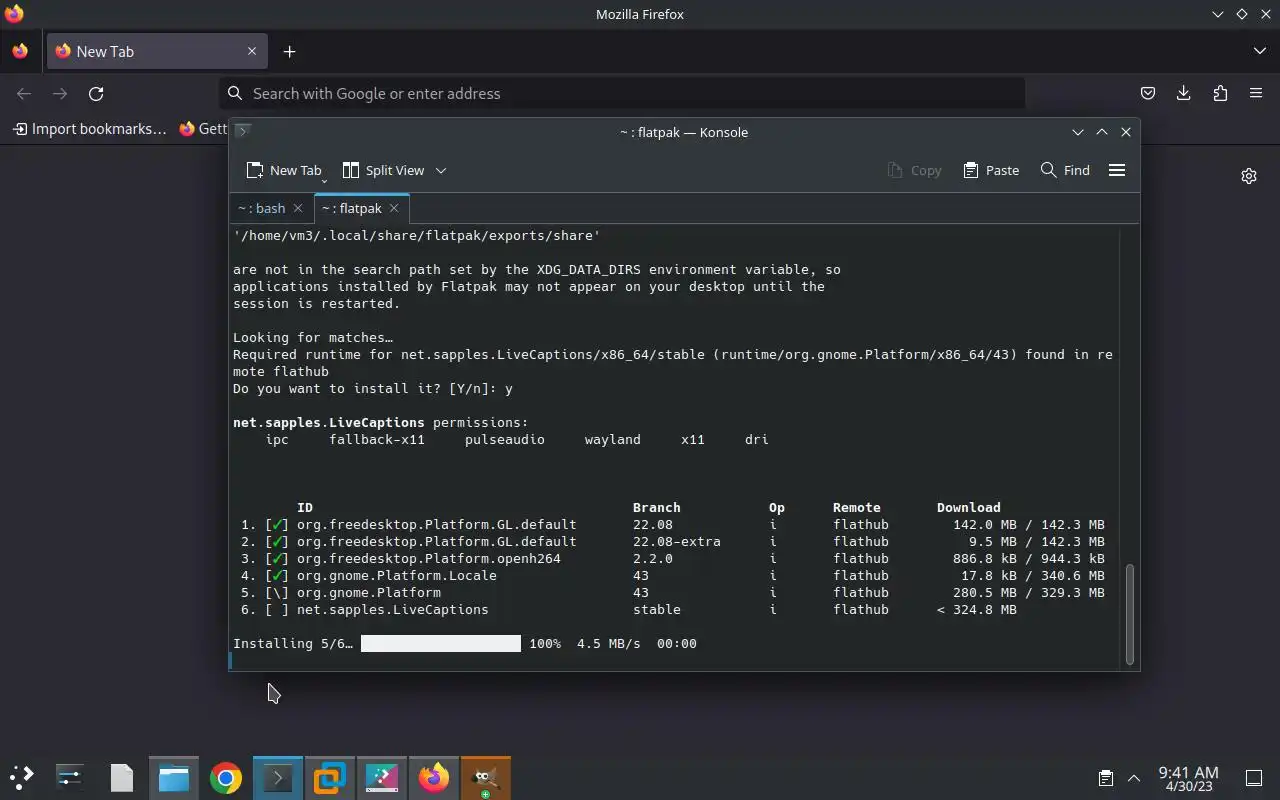Launch Google Chrome from taskbar
Screen dimensions: 1280x800
pyautogui.click(x=226, y=777)
